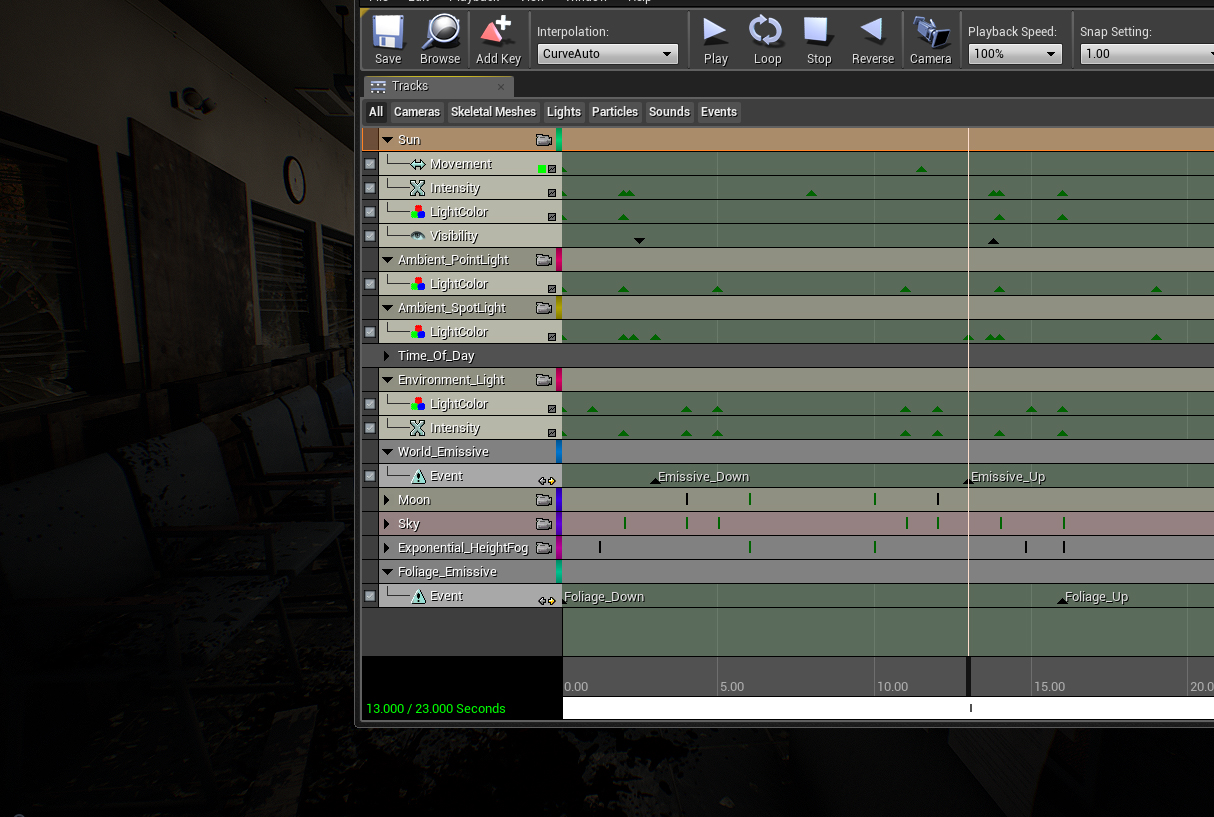Select the Skeletal Meshes filter tab
1214x817 pixels.
[493, 112]
